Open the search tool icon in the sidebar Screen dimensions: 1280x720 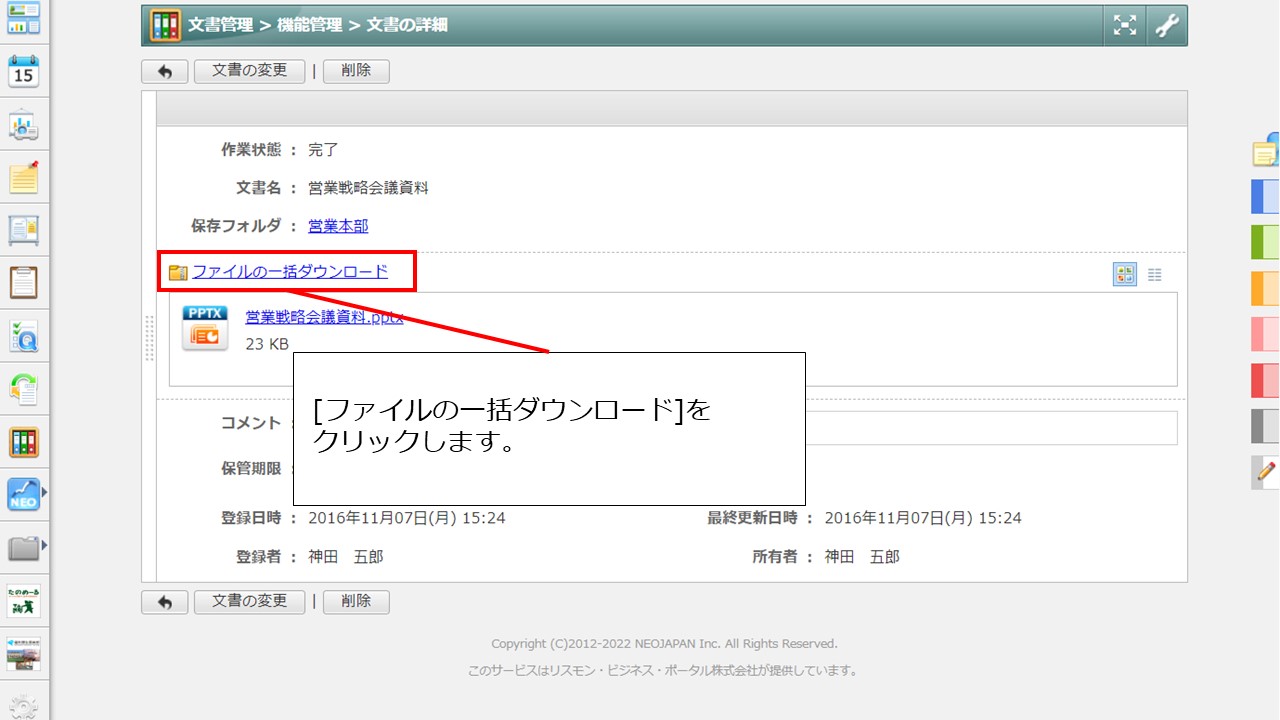point(22,335)
